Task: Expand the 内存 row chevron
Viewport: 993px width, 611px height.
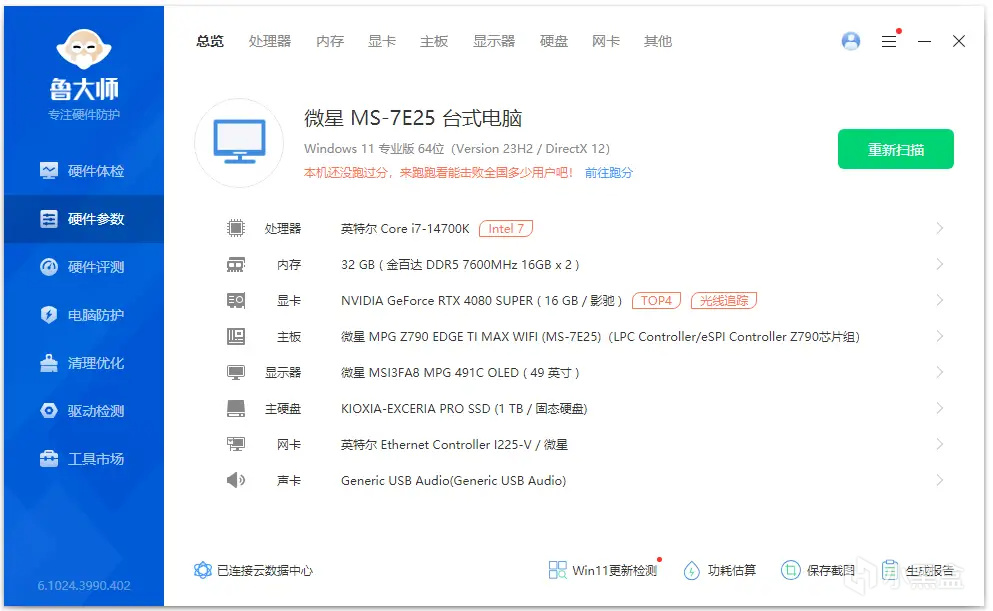Action: [x=939, y=264]
